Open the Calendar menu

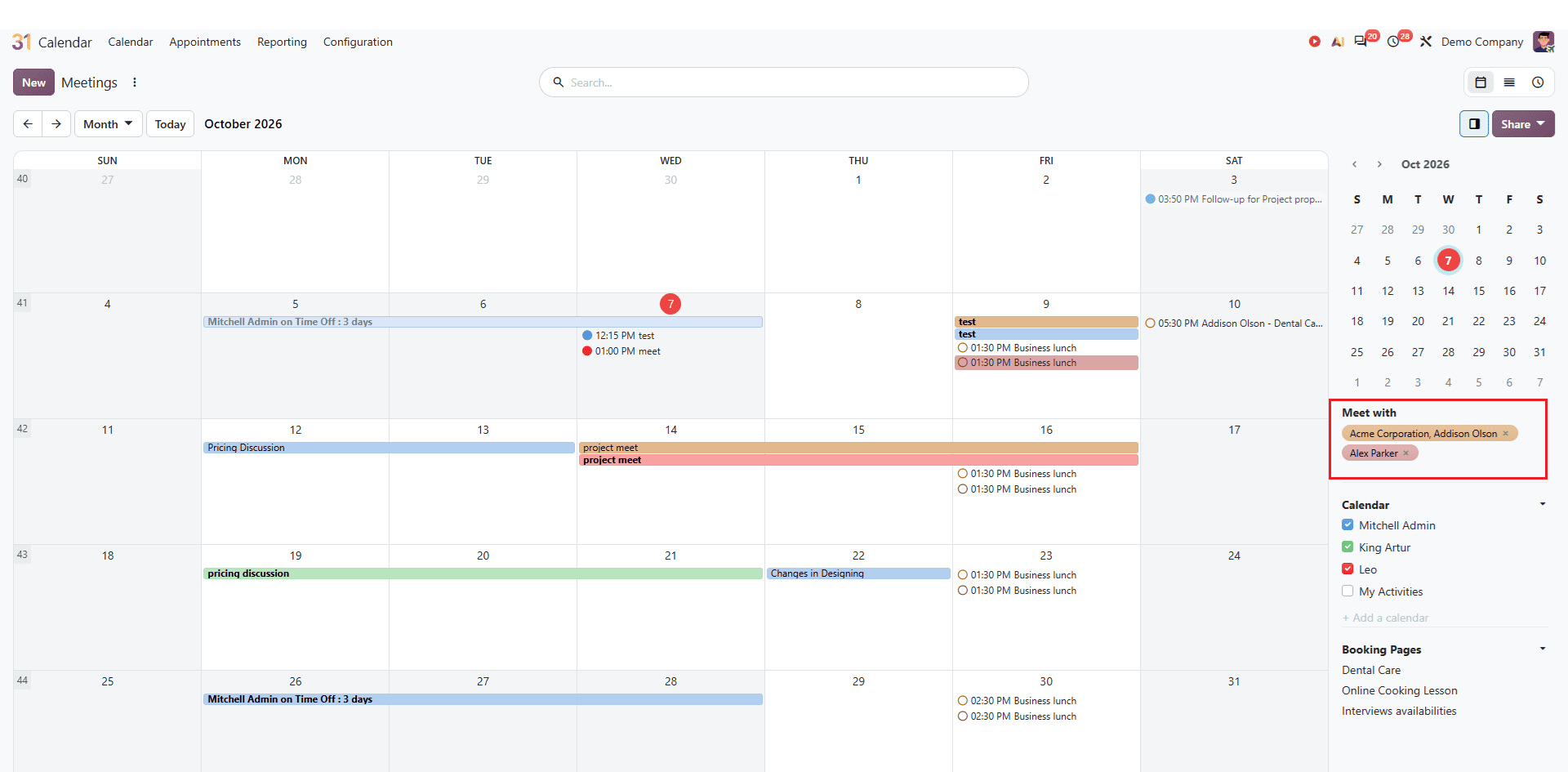pos(131,42)
